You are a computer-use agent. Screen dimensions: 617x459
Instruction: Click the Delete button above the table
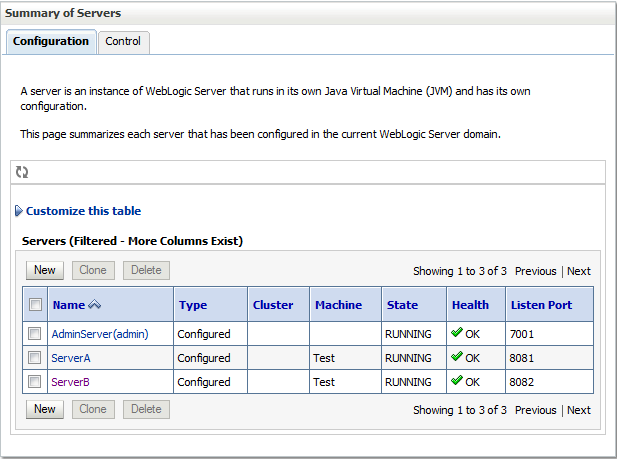pyautogui.click(x=146, y=270)
